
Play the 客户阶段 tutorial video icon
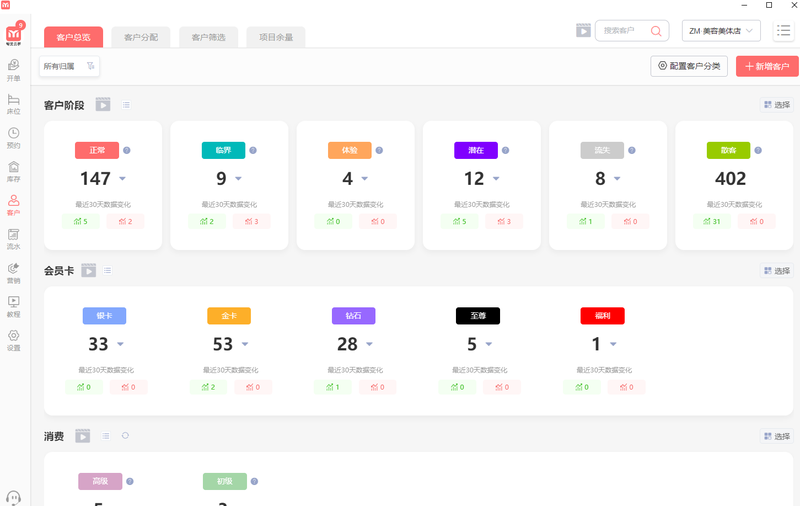click(x=103, y=105)
